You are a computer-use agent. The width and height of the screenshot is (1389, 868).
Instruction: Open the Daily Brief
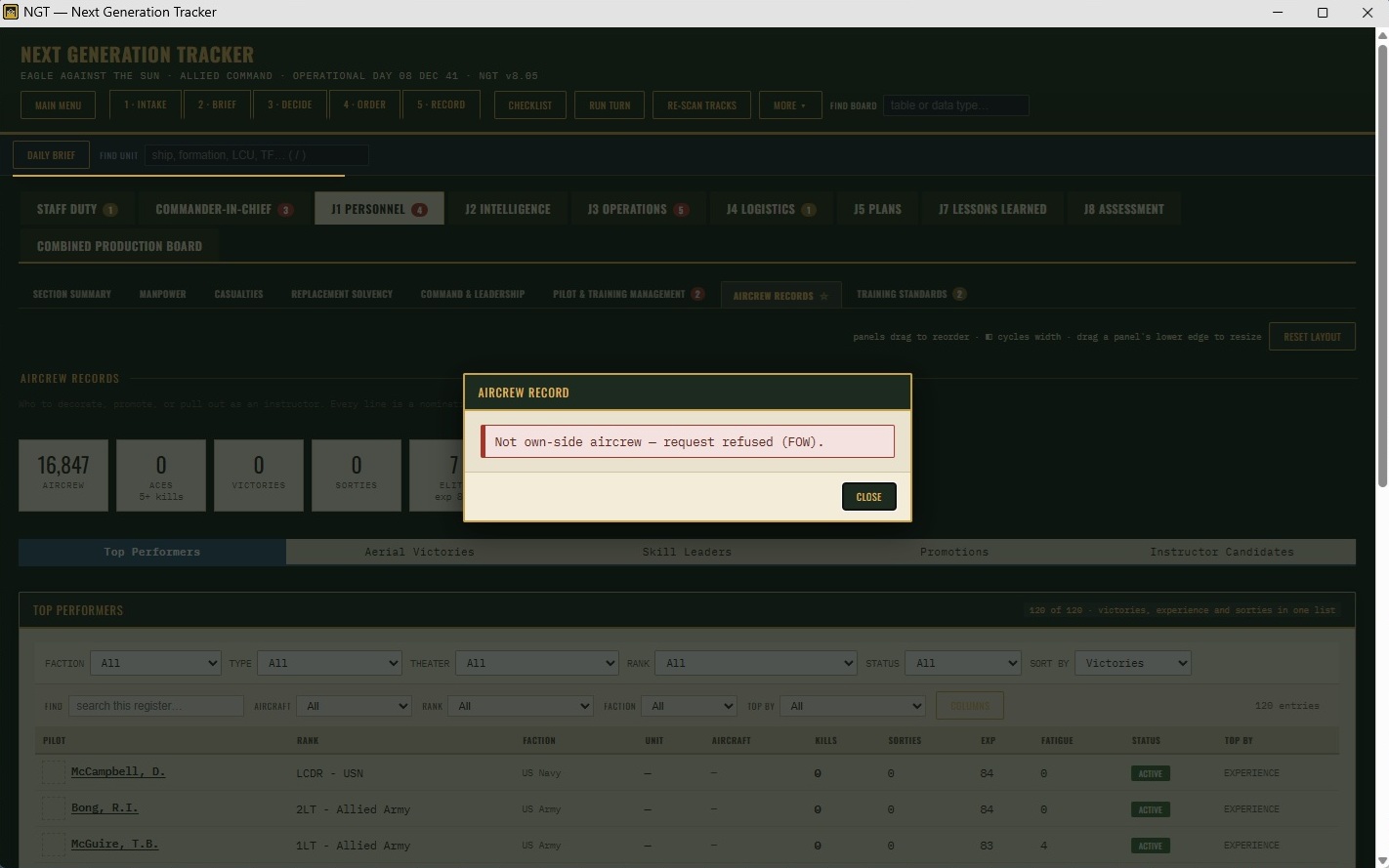click(x=52, y=155)
